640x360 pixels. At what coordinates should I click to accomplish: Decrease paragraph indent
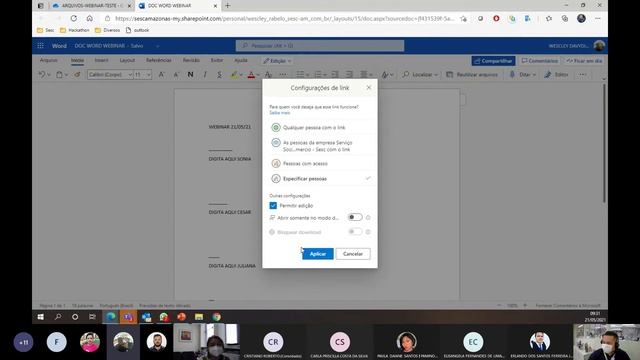pos(335,75)
